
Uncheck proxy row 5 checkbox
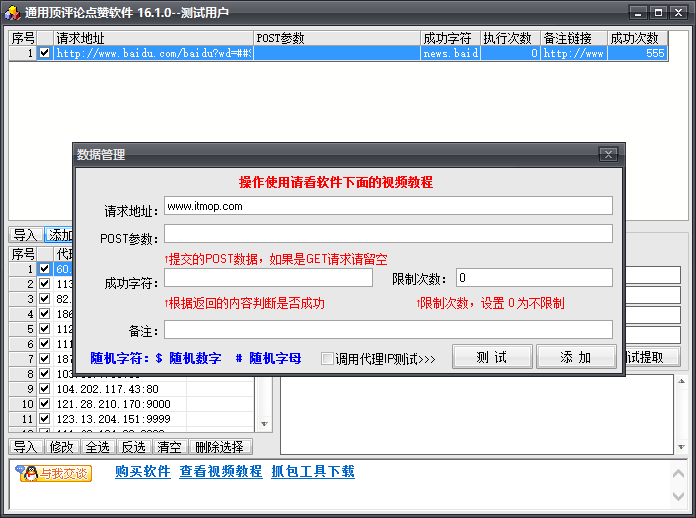pyautogui.click(x=44, y=329)
